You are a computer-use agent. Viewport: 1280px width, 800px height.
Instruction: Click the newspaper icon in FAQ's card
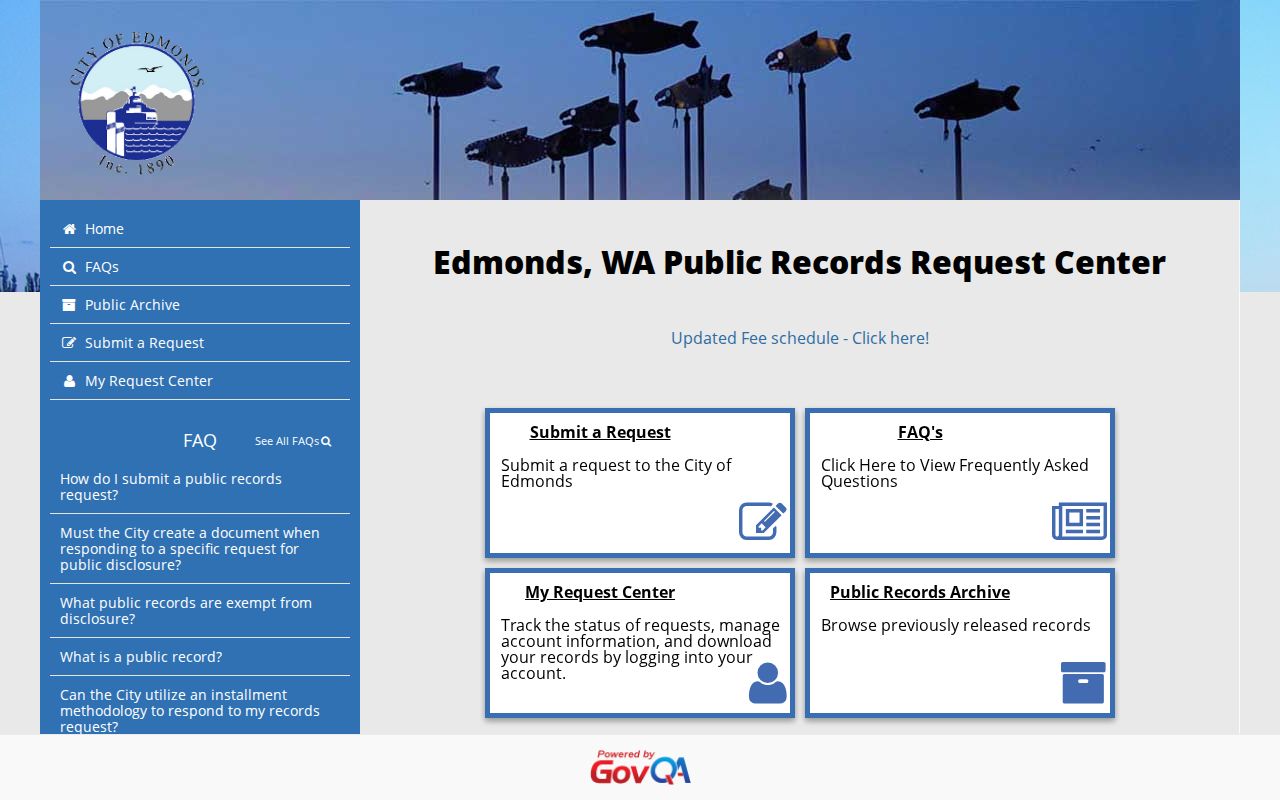(x=1080, y=521)
